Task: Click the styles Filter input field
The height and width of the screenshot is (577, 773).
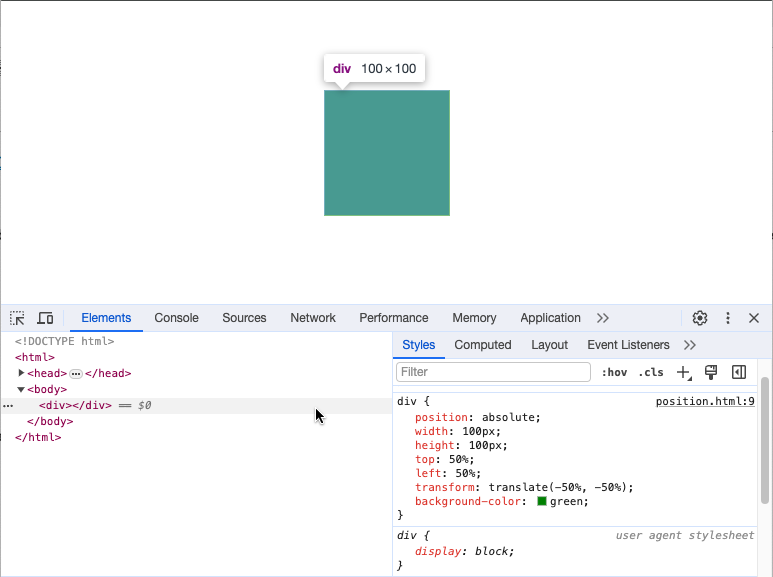Action: (x=493, y=372)
